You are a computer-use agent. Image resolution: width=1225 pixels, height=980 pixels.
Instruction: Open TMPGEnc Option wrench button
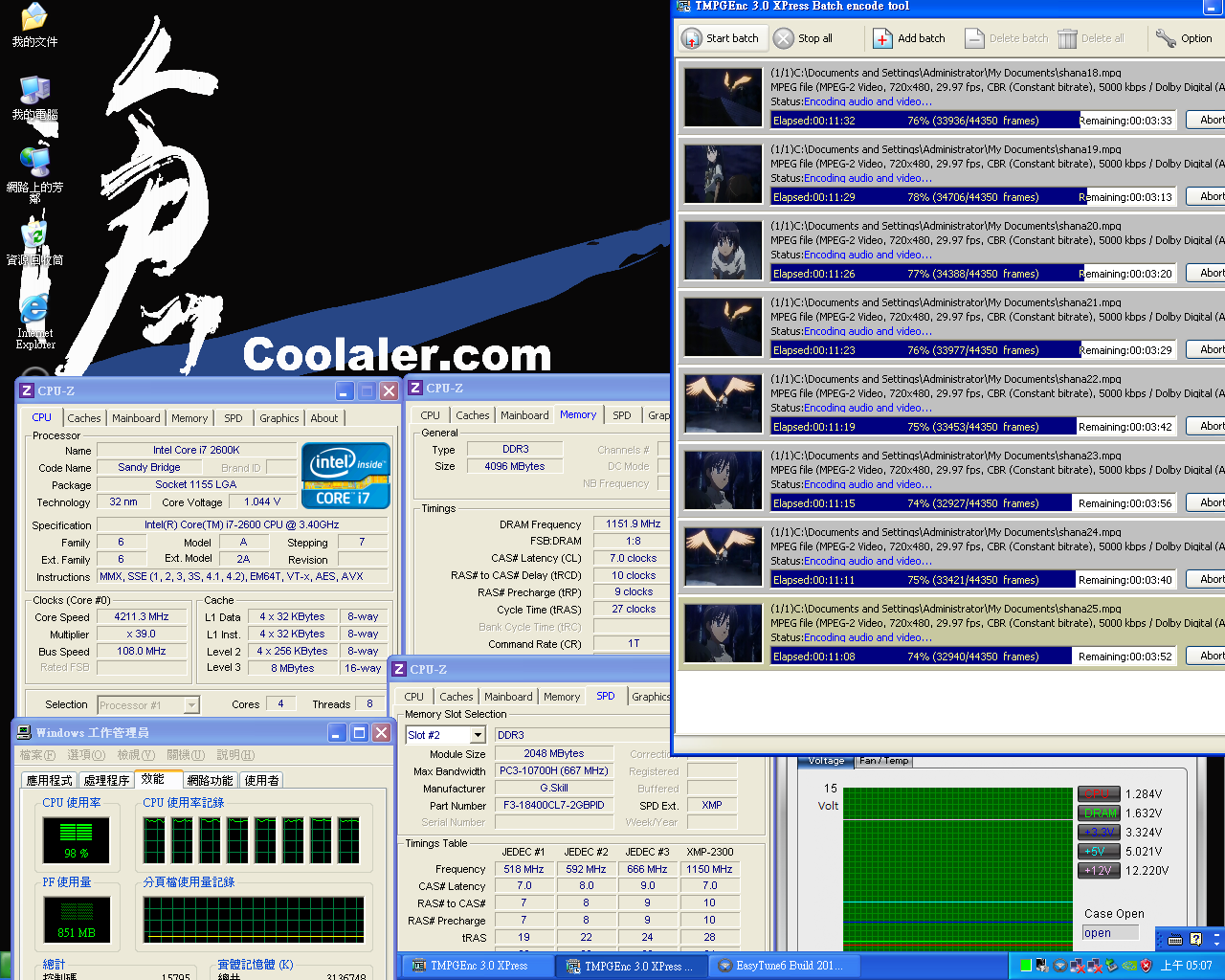[x=1184, y=38]
